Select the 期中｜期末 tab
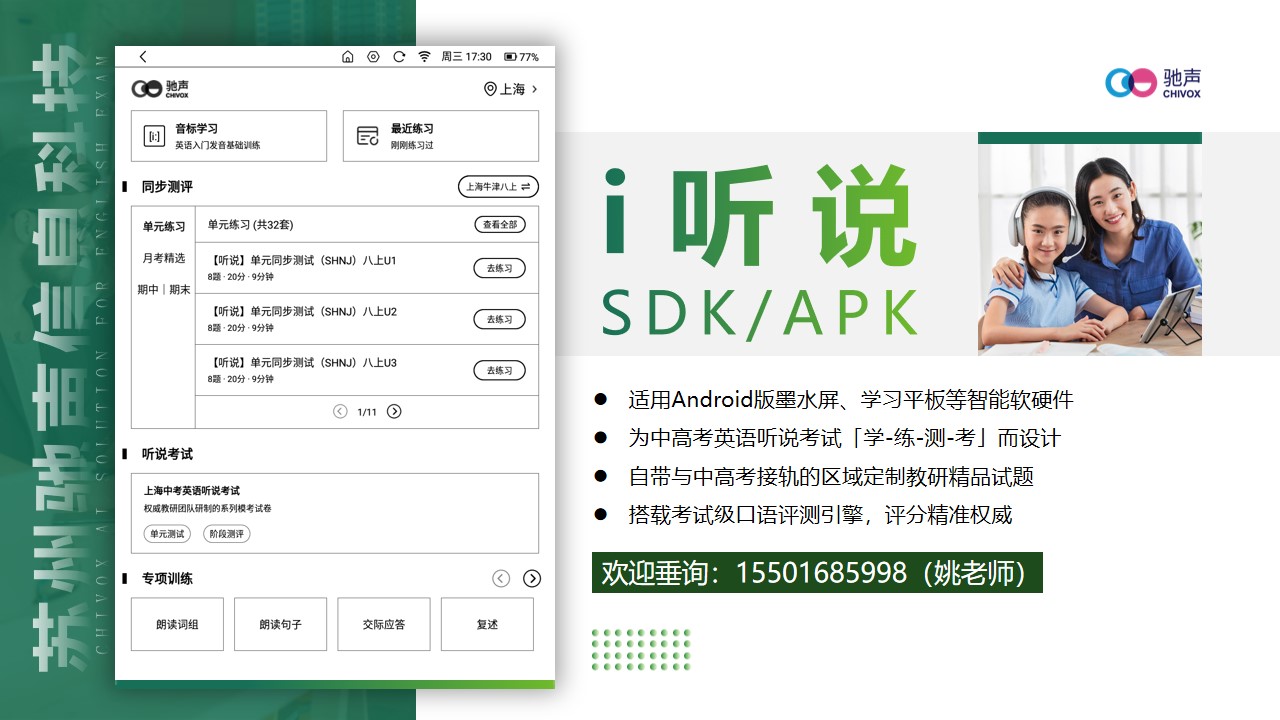1280x720 pixels. coord(163,290)
